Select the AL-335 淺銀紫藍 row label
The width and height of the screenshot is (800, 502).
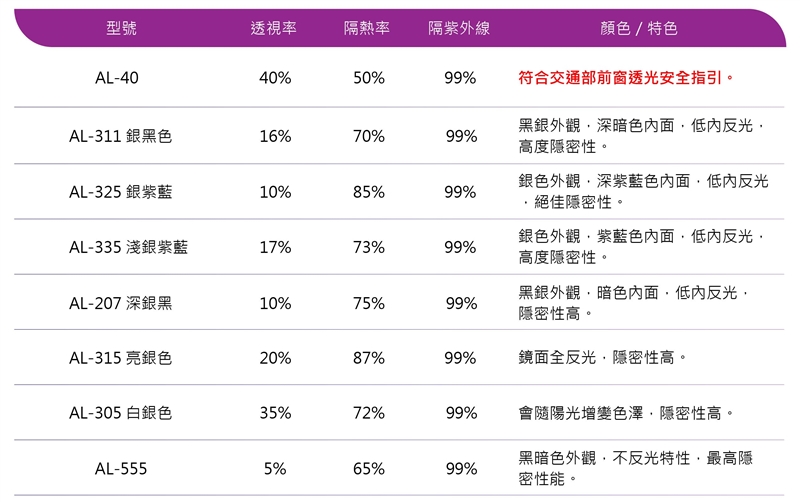(x=128, y=247)
